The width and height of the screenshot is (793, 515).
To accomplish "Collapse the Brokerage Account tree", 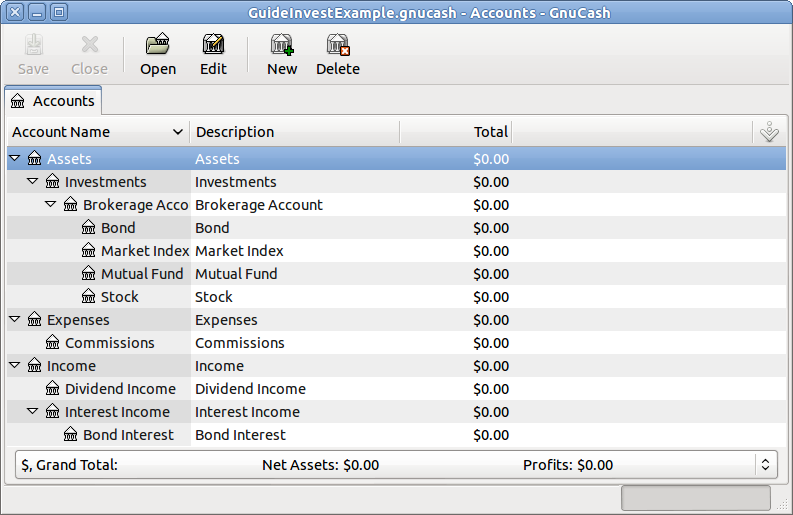I will coord(51,204).
